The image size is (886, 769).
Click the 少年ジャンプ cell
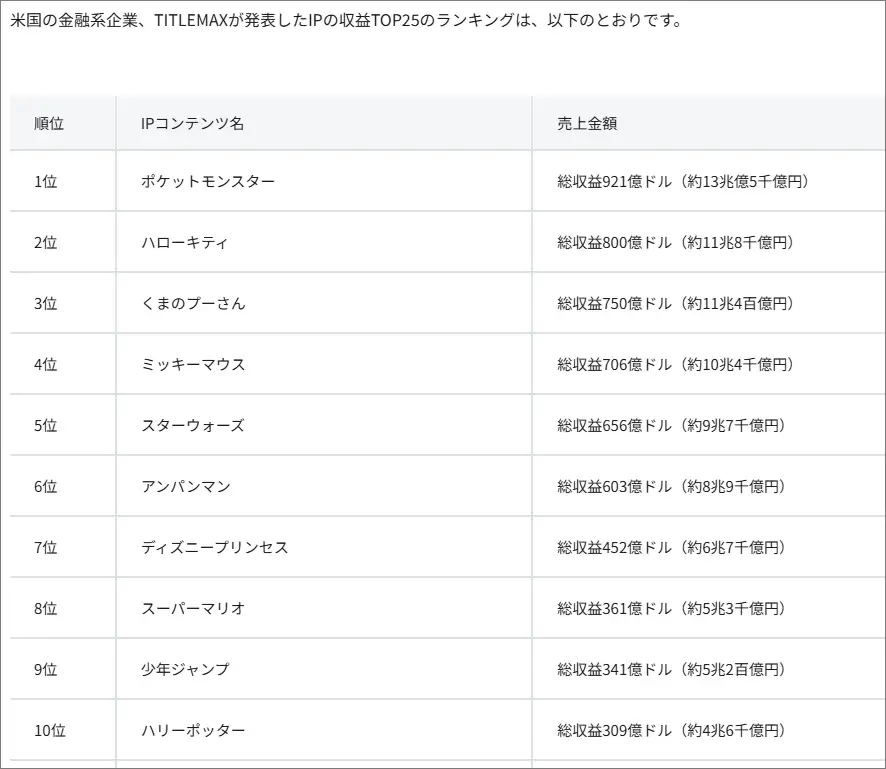tap(186, 669)
